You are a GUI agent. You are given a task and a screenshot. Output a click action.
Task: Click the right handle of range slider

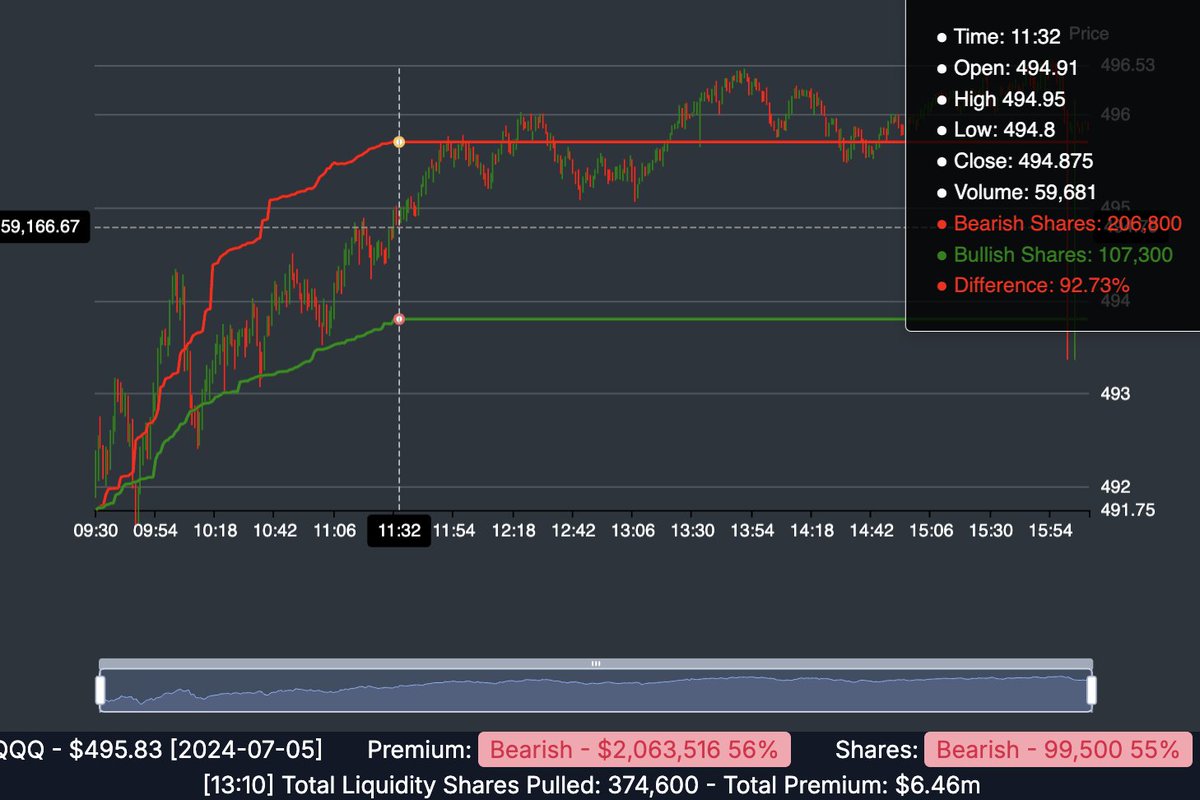coord(1092,690)
